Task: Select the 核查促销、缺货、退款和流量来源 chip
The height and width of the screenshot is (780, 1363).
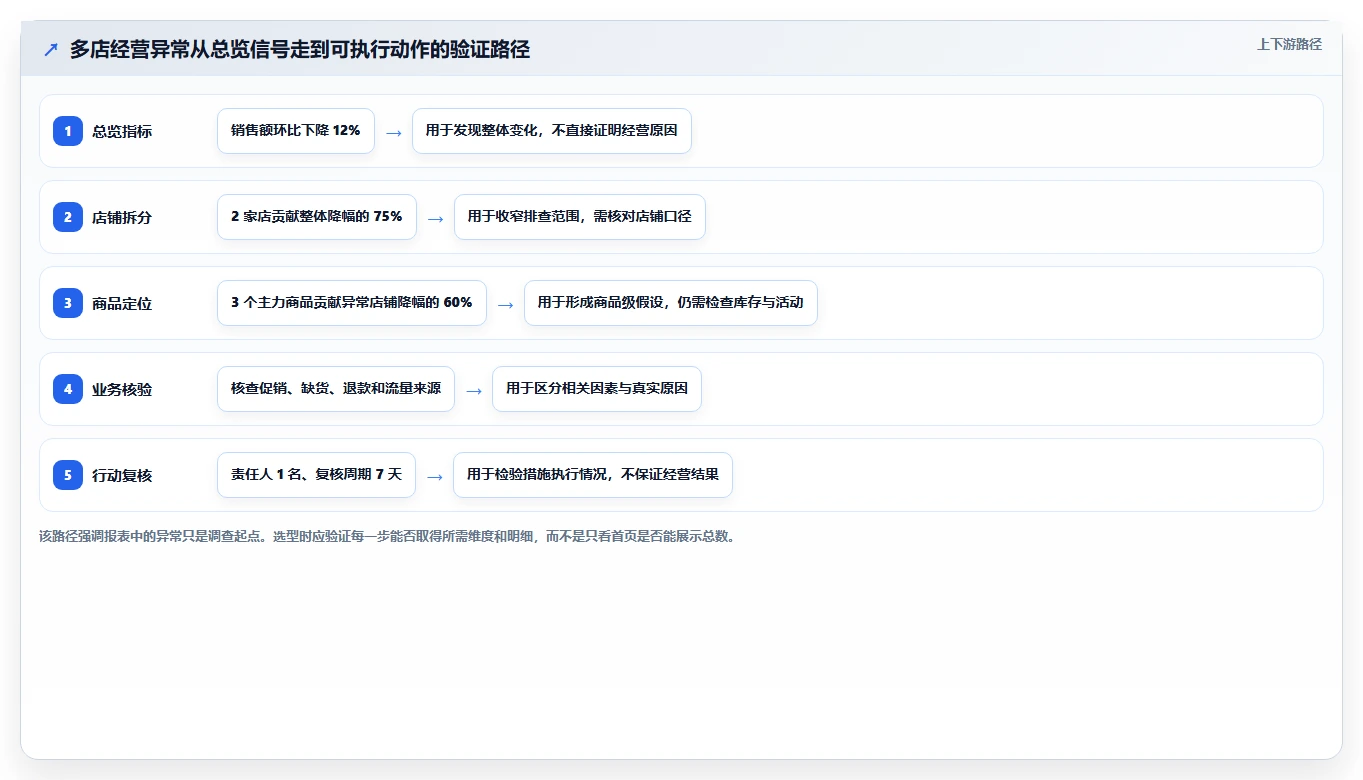Action: click(x=336, y=389)
